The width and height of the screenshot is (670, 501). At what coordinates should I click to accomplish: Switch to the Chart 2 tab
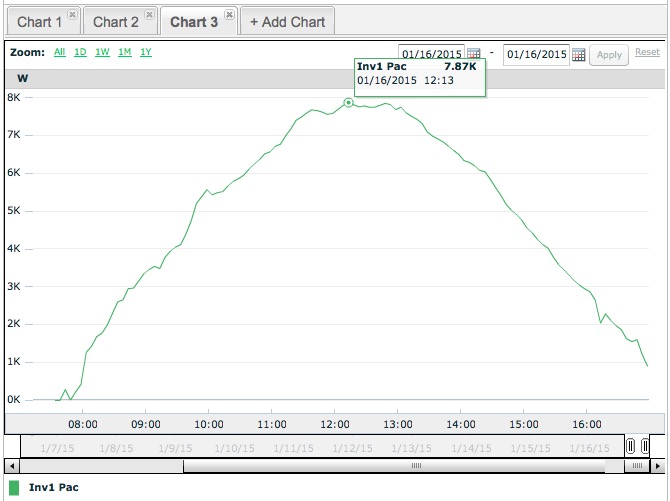[x=116, y=21]
